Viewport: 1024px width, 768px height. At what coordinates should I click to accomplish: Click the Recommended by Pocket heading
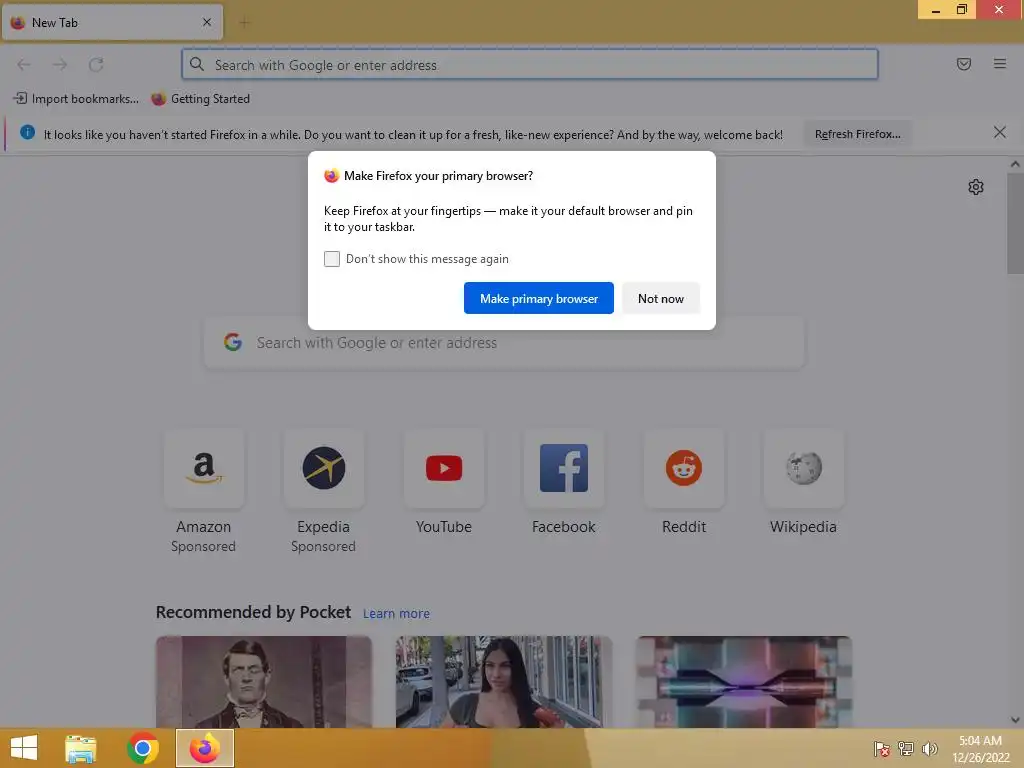coord(253,613)
